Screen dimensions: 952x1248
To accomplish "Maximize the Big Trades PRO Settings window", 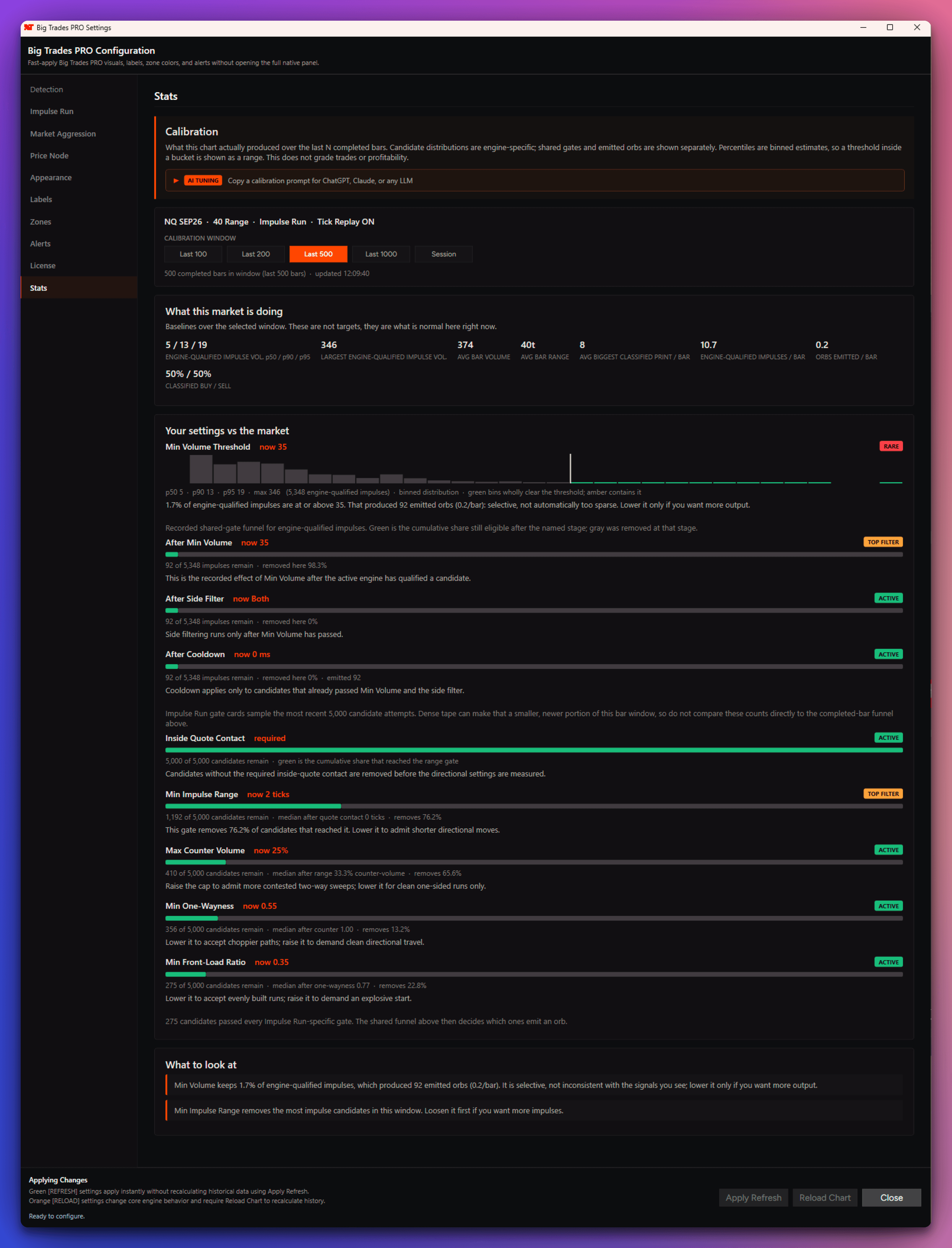I will pos(890,27).
